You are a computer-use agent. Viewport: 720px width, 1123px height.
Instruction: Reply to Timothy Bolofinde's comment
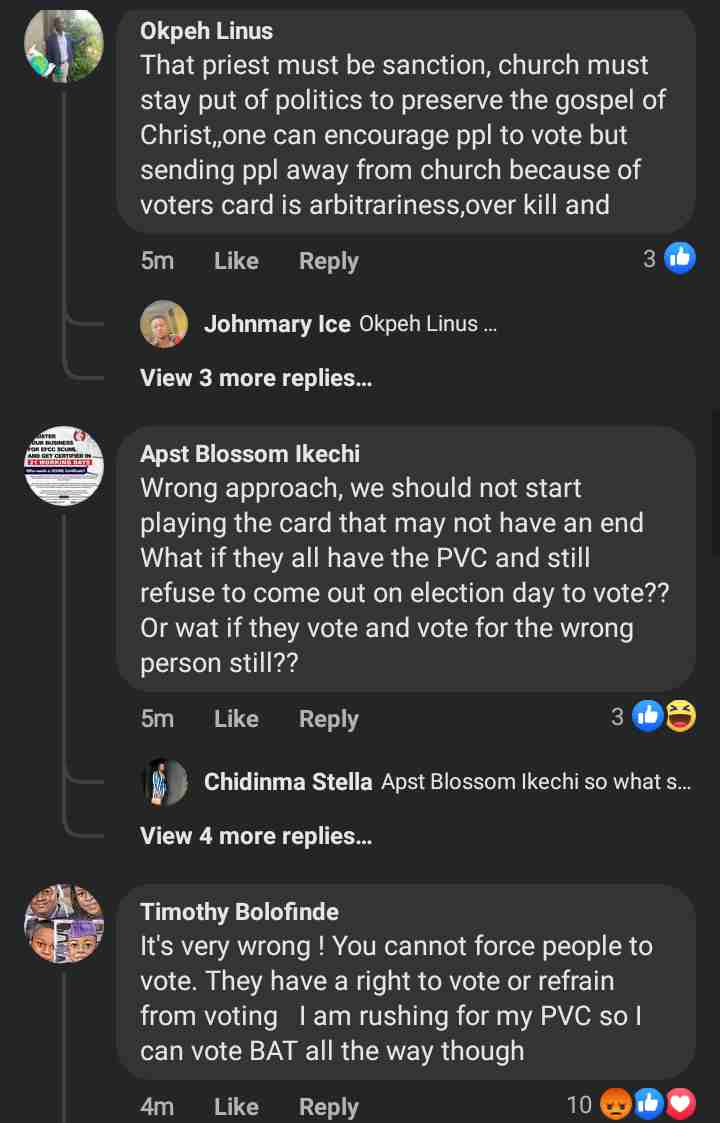(328, 1106)
